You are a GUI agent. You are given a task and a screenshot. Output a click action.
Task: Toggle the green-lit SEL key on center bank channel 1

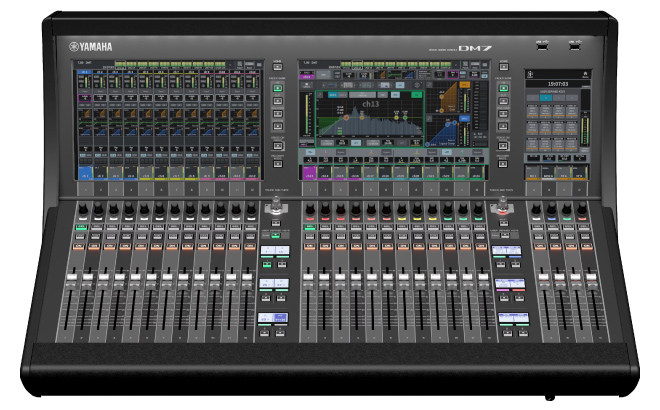310,227
